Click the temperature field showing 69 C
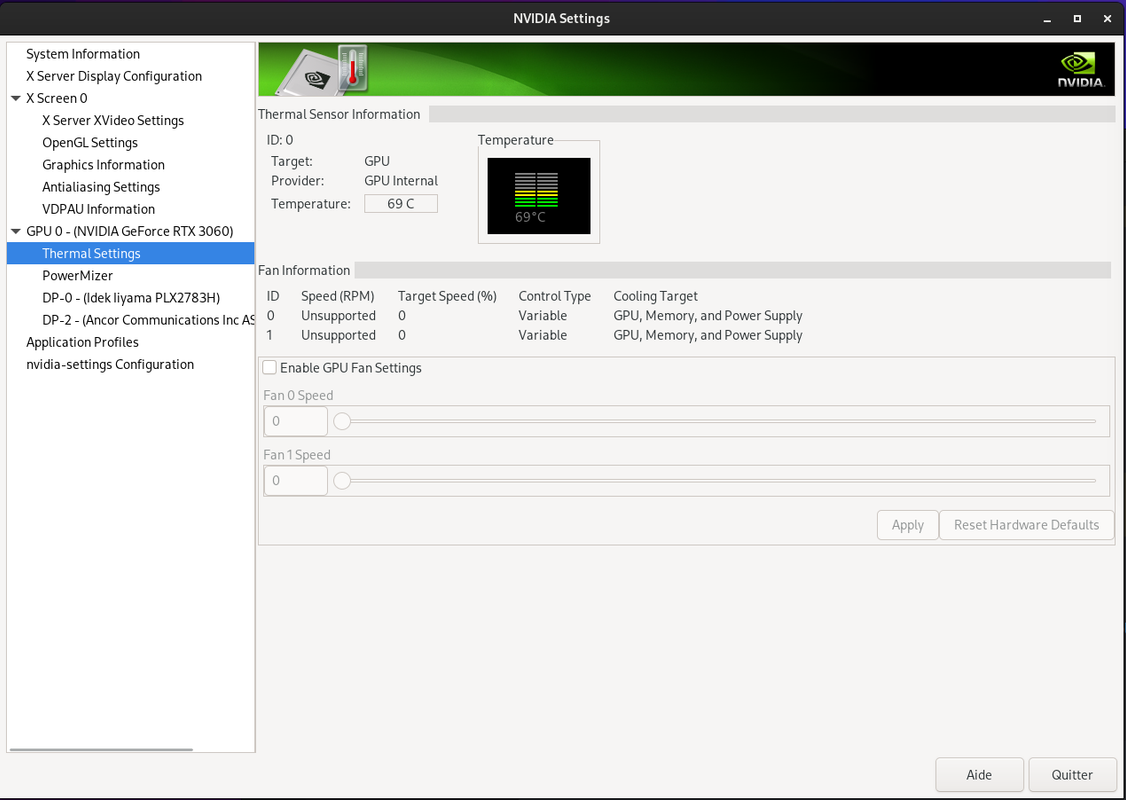Image resolution: width=1126 pixels, height=800 pixels. [x=401, y=204]
